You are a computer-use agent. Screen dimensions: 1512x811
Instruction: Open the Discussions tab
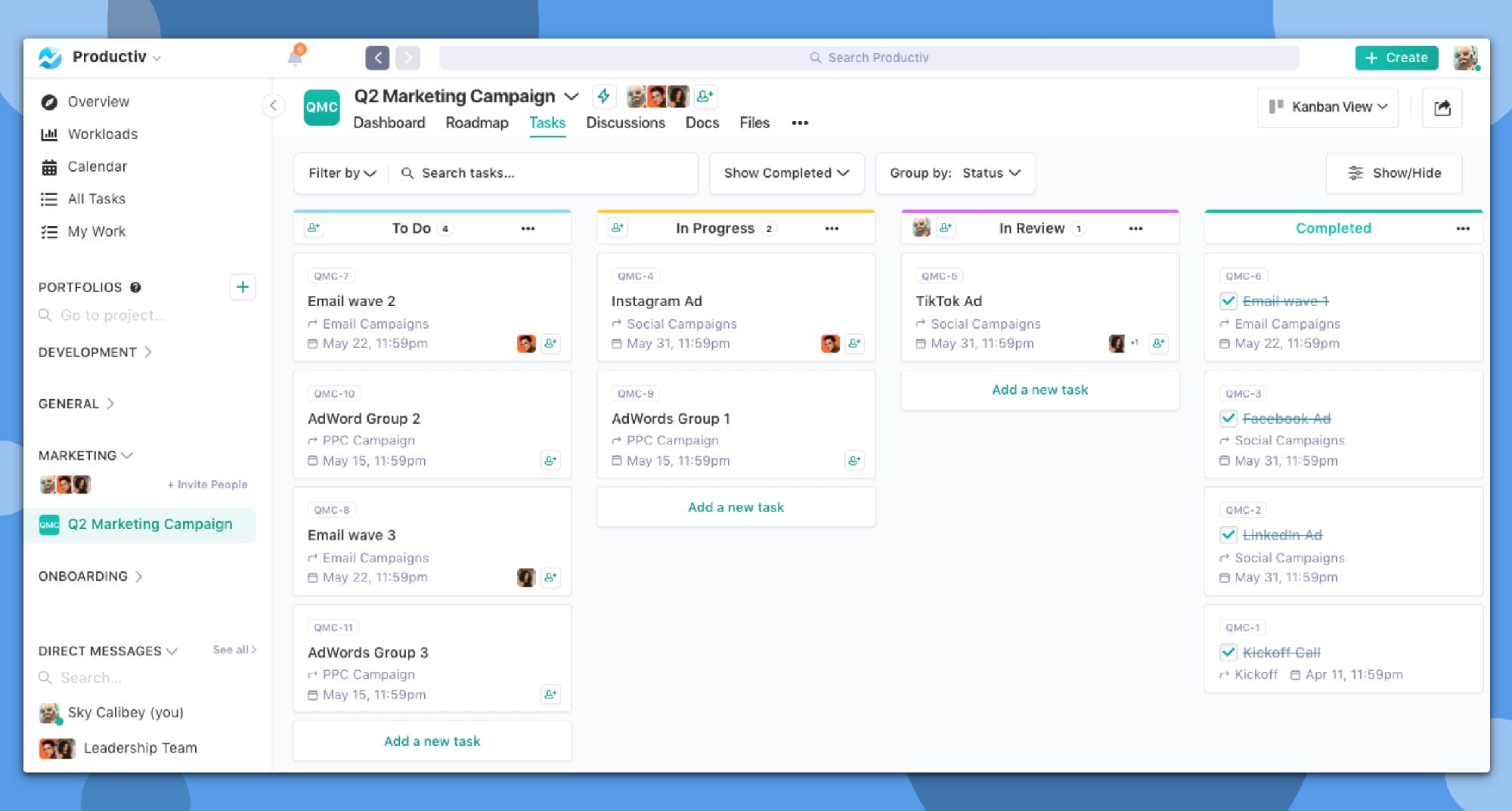pyautogui.click(x=625, y=122)
